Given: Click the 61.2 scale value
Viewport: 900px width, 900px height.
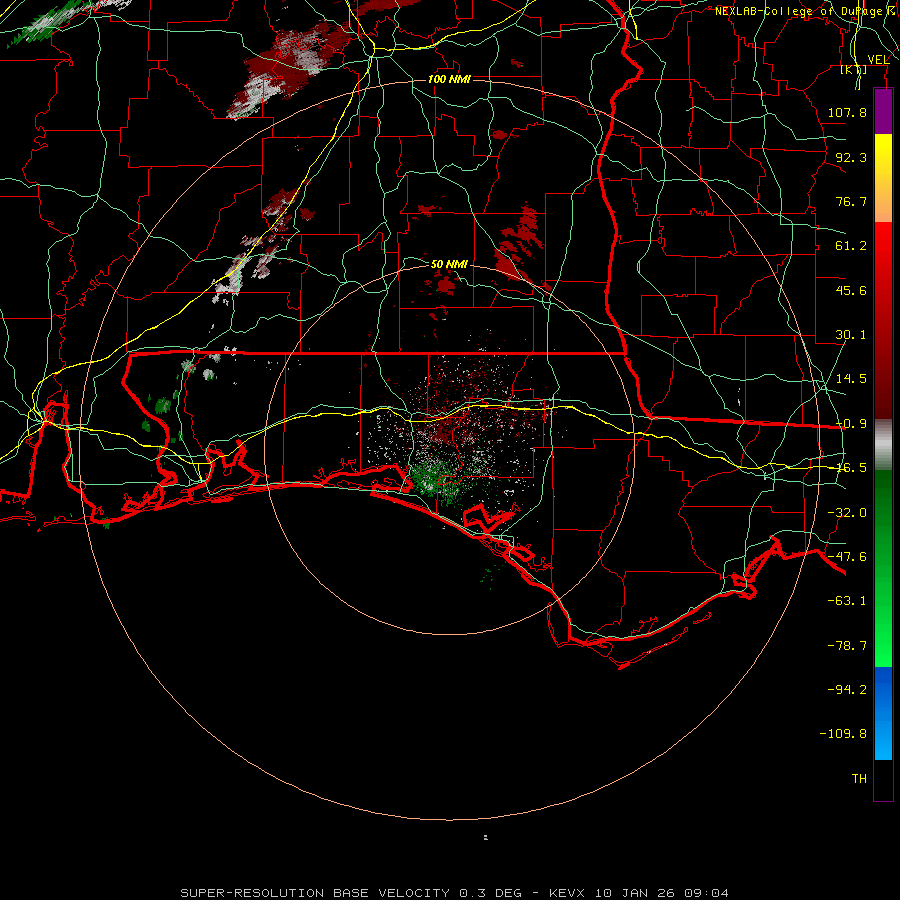Looking at the screenshot, I should coord(851,246).
